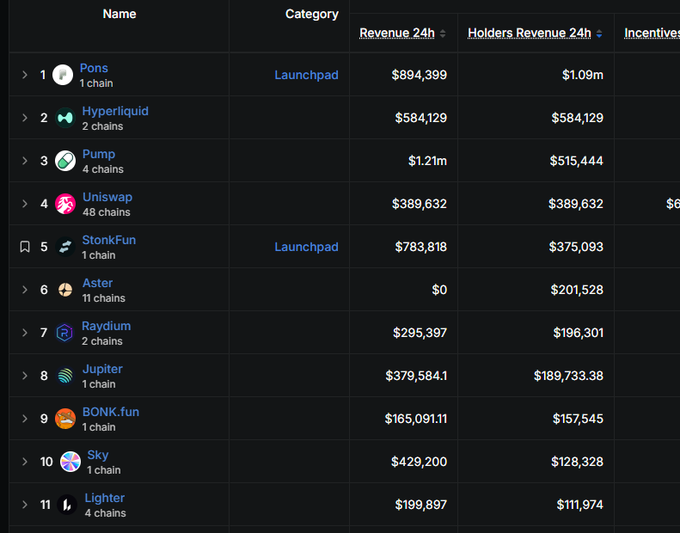Screen dimensions: 680x533
Task: Expand the Sky row
Action: point(25,461)
